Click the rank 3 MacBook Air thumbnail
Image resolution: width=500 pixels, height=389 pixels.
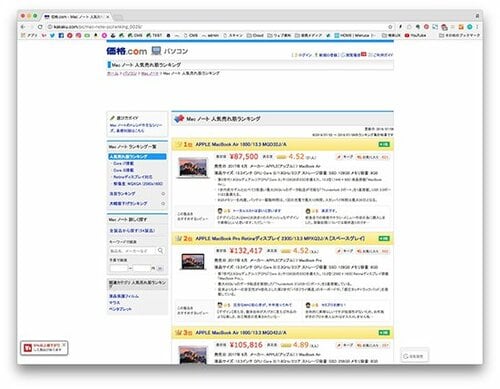tap(193, 354)
